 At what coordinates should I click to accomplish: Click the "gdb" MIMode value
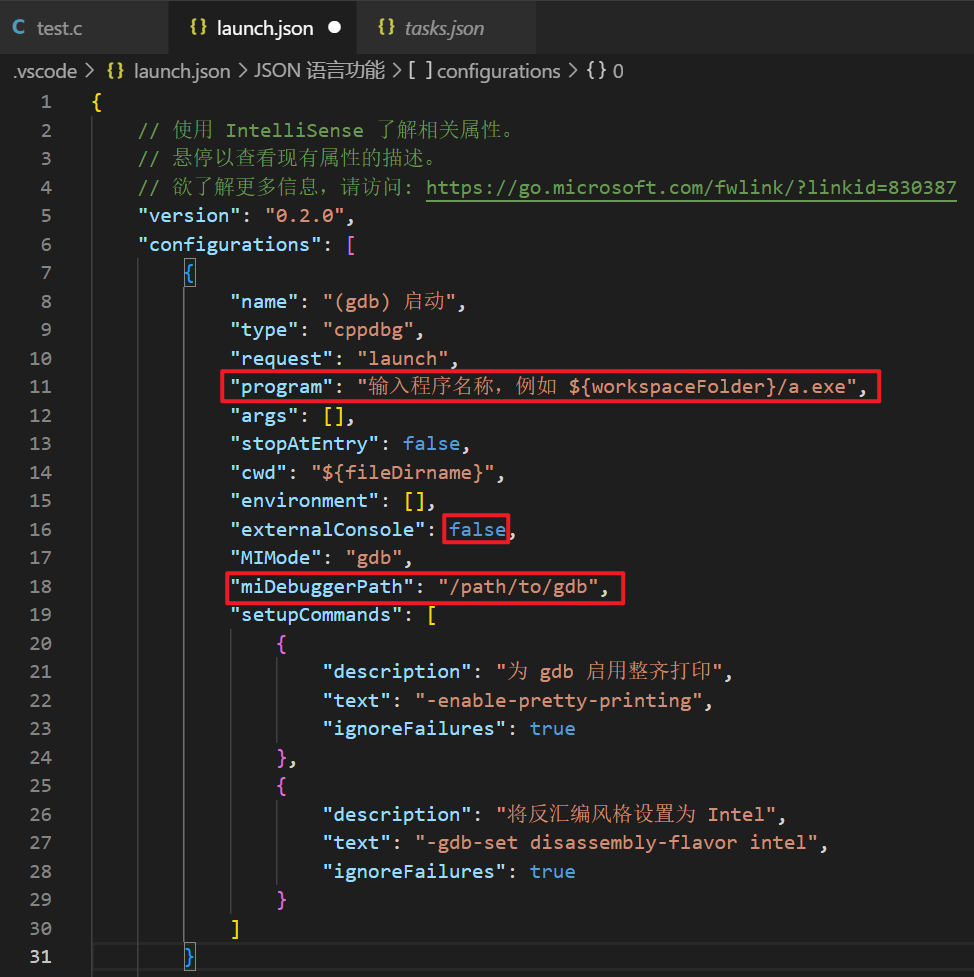375,558
